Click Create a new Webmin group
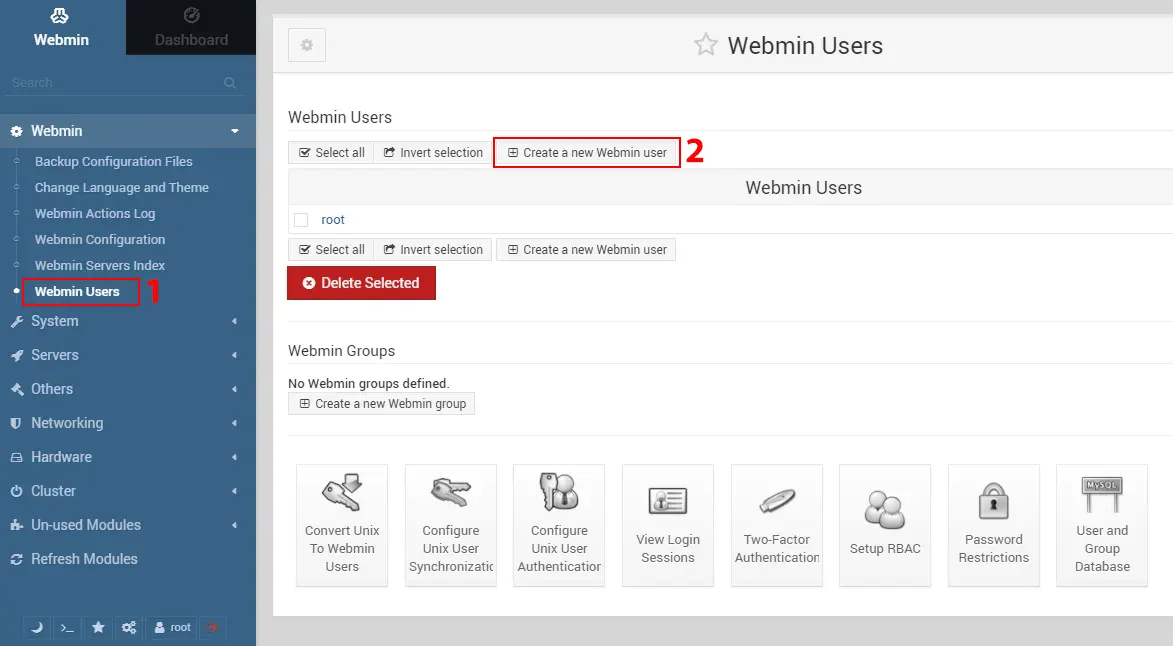This screenshot has width=1173, height=646. tap(382, 404)
